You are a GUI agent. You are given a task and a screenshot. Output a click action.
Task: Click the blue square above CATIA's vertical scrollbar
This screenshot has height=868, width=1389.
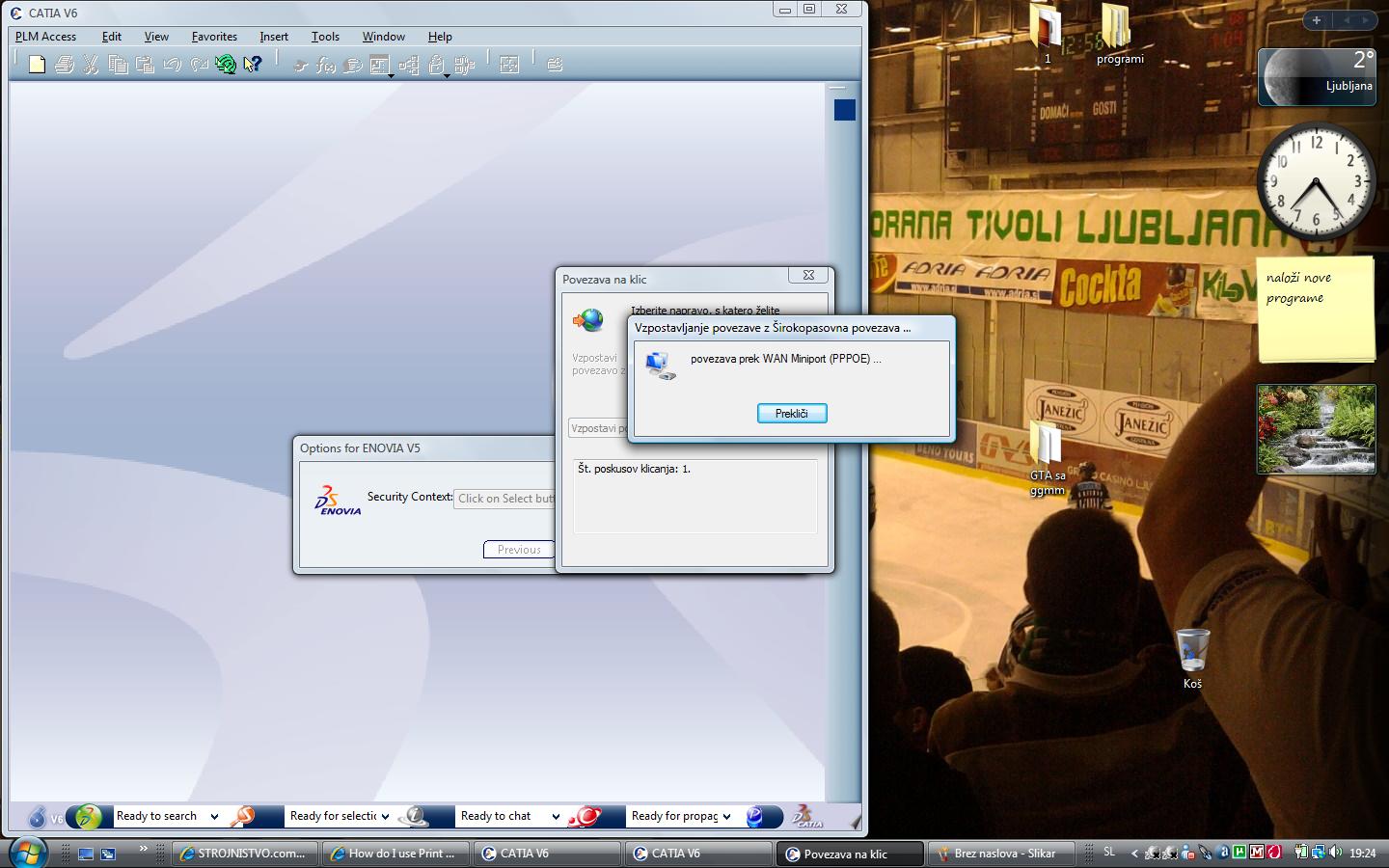tap(845, 110)
